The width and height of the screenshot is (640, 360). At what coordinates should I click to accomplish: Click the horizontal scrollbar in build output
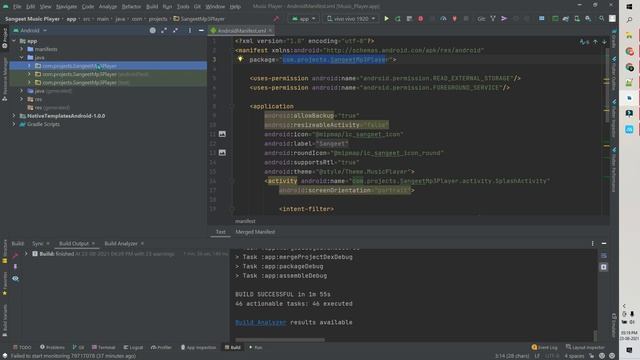280,340
